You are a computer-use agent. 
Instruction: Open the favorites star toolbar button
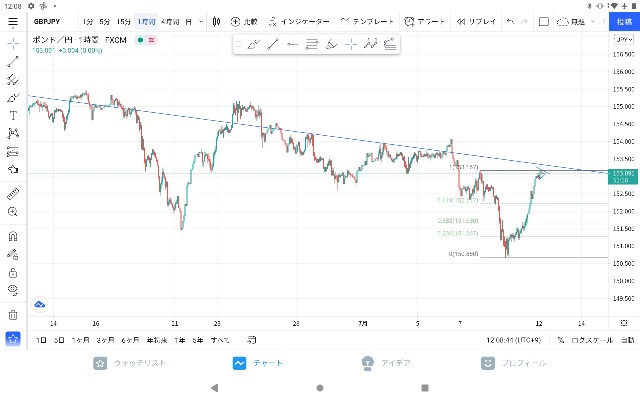(13, 339)
